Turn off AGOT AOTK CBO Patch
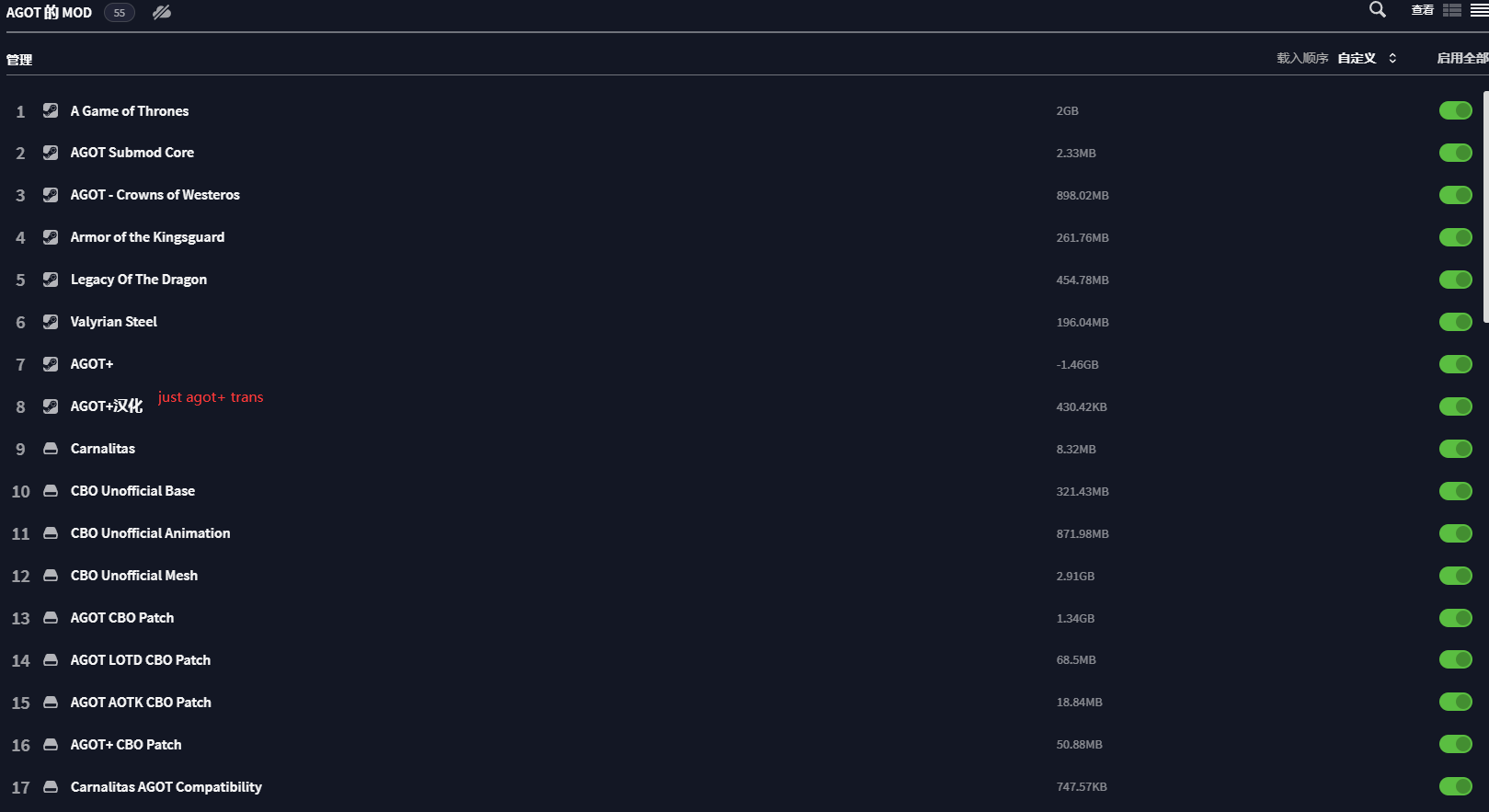1489x812 pixels. coord(1456,702)
